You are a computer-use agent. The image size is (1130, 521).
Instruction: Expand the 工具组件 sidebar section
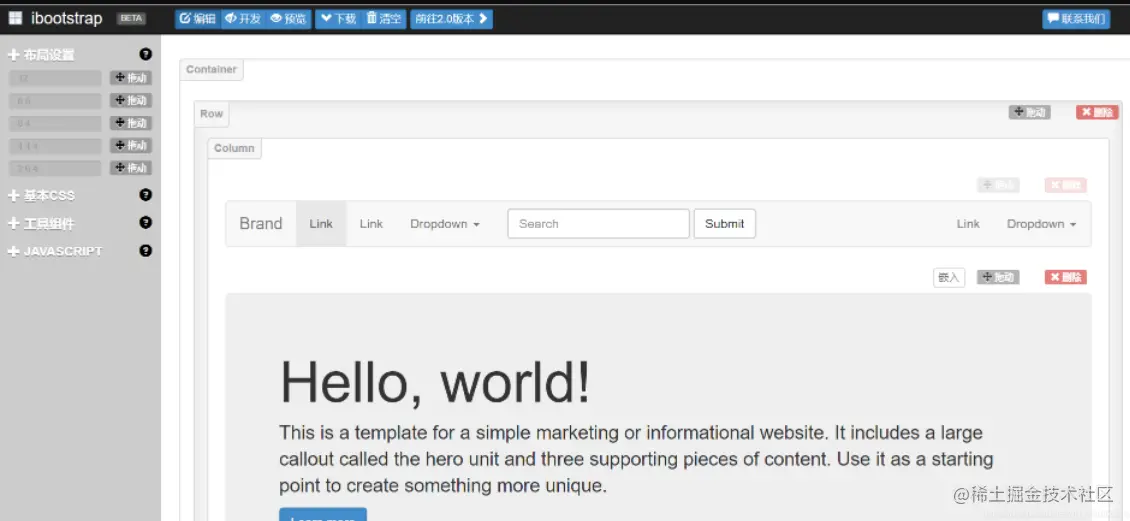(41, 223)
